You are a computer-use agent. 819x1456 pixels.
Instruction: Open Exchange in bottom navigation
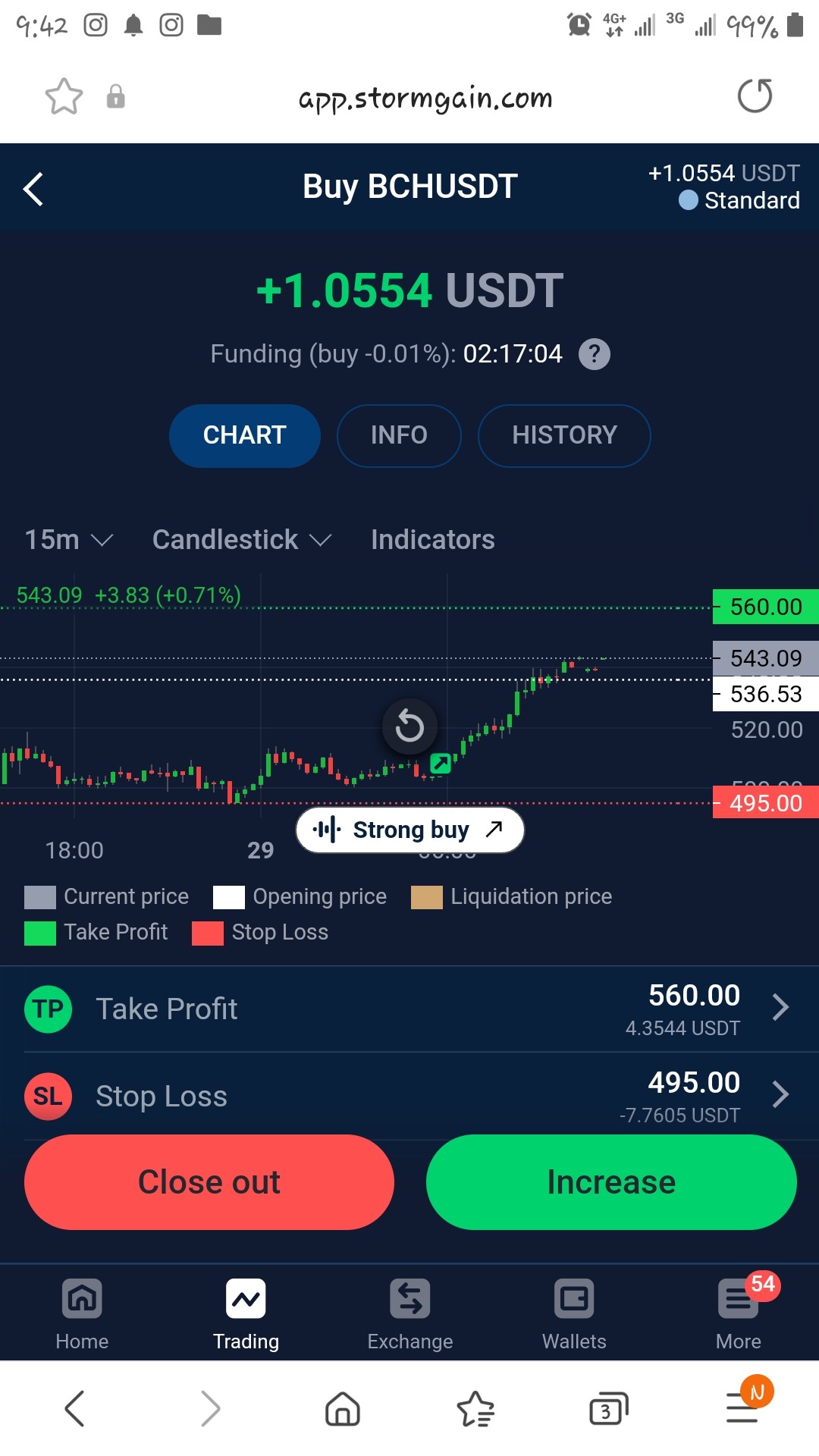coord(410,1314)
